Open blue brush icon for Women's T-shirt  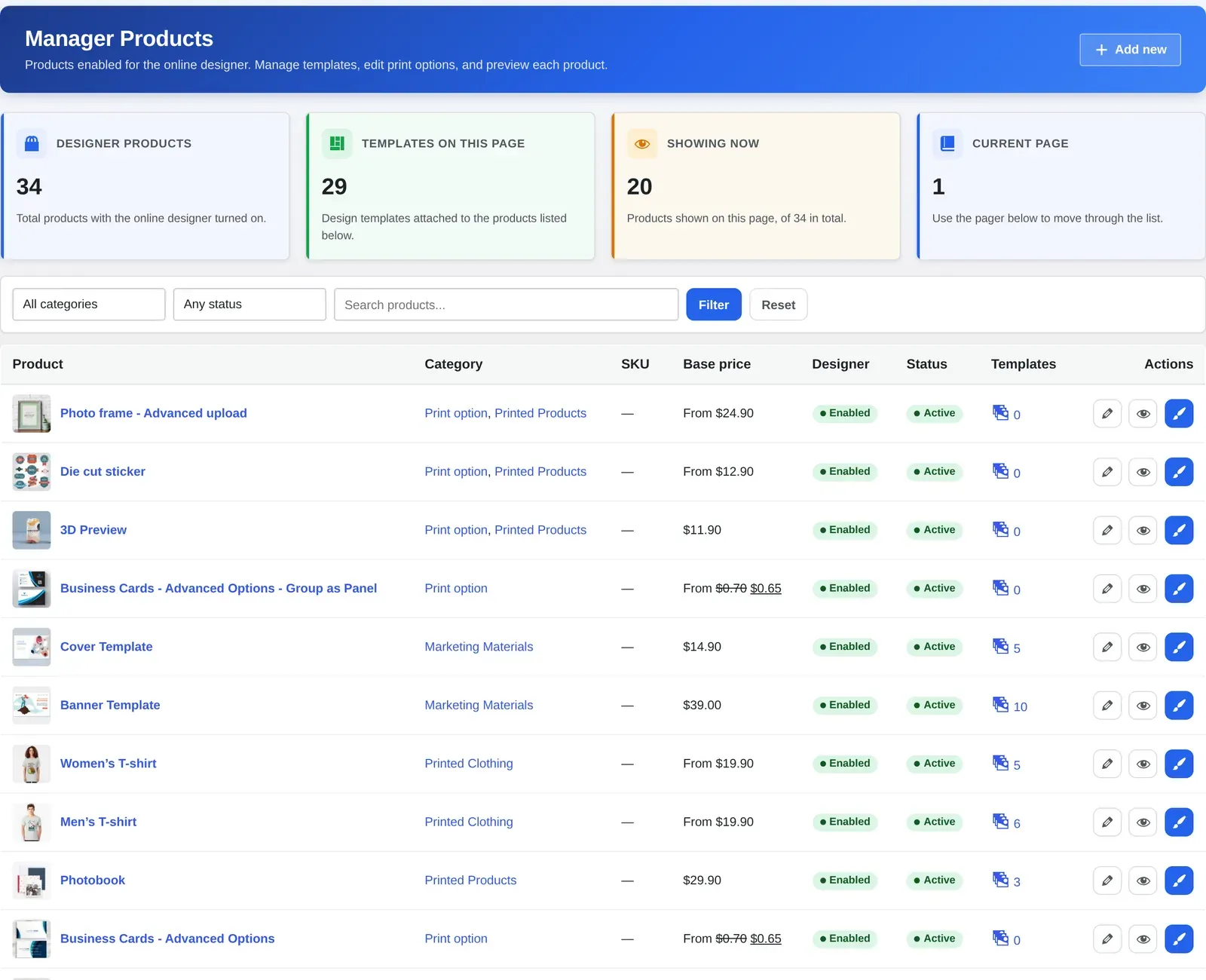tap(1179, 764)
